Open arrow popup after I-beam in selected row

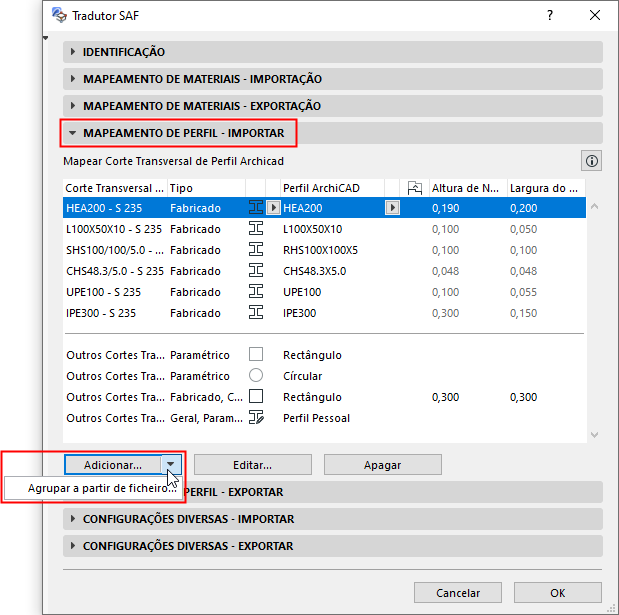coord(273,208)
